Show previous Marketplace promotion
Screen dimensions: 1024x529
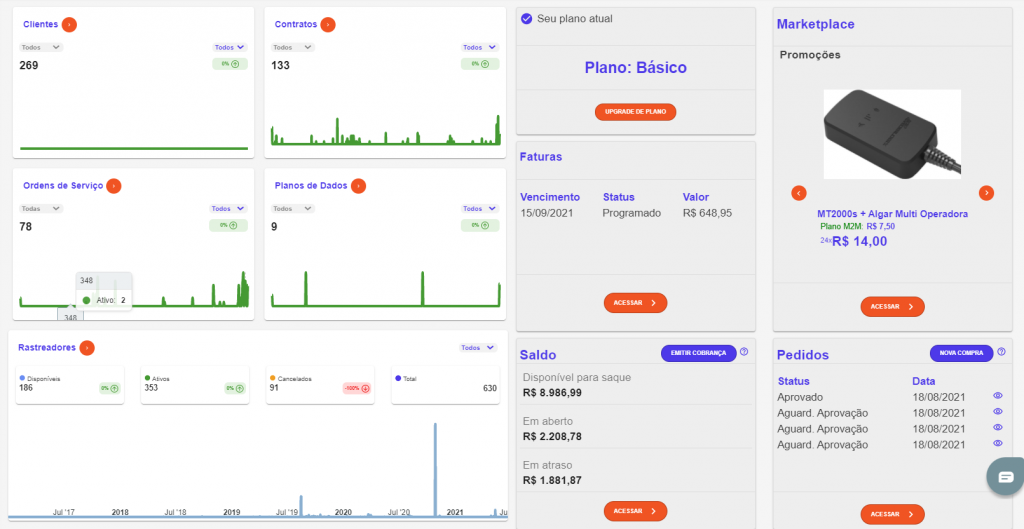coord(799,193)
